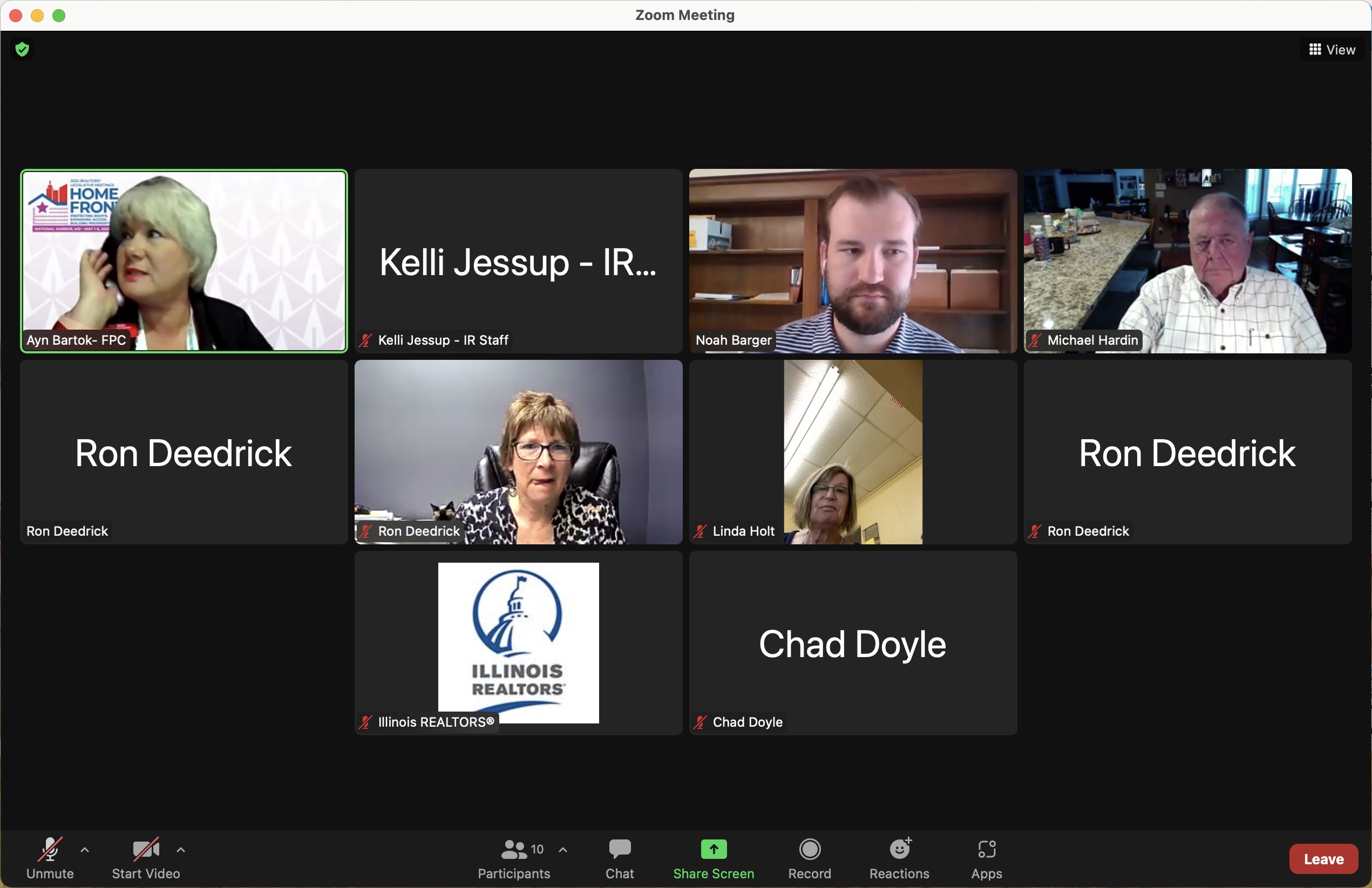Select the Noah Barger video tile

[x=853, y=261]
